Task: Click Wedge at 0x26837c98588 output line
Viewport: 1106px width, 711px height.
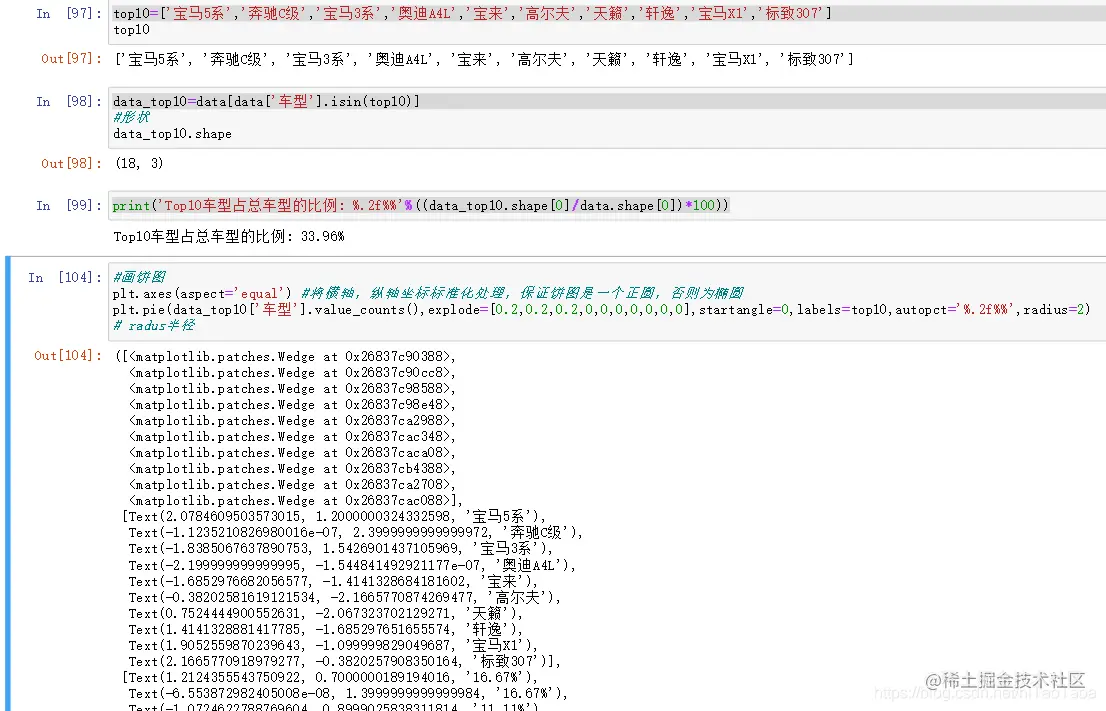Action: coord(292,389)
